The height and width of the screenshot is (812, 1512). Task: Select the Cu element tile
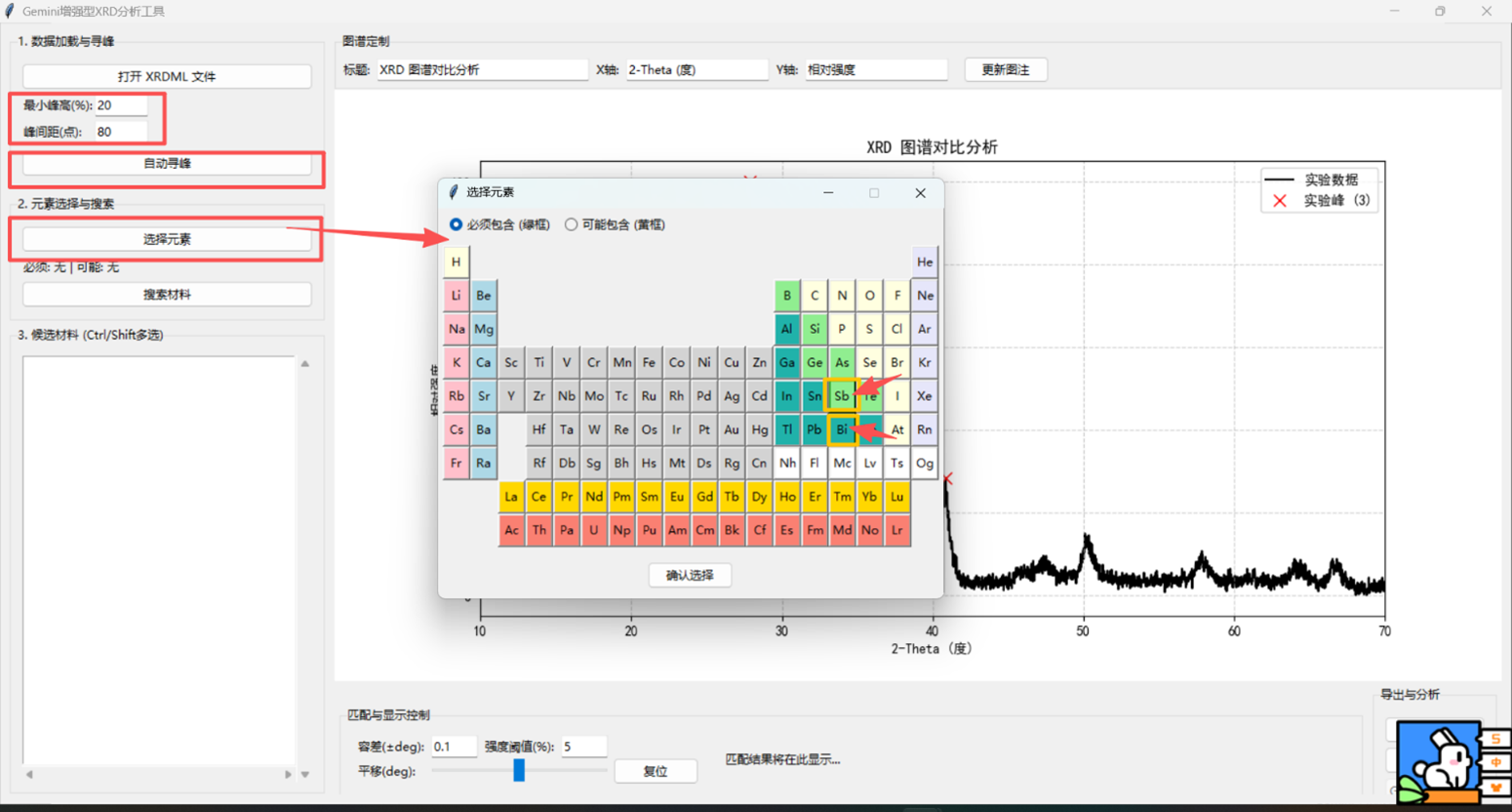point(732,363)
